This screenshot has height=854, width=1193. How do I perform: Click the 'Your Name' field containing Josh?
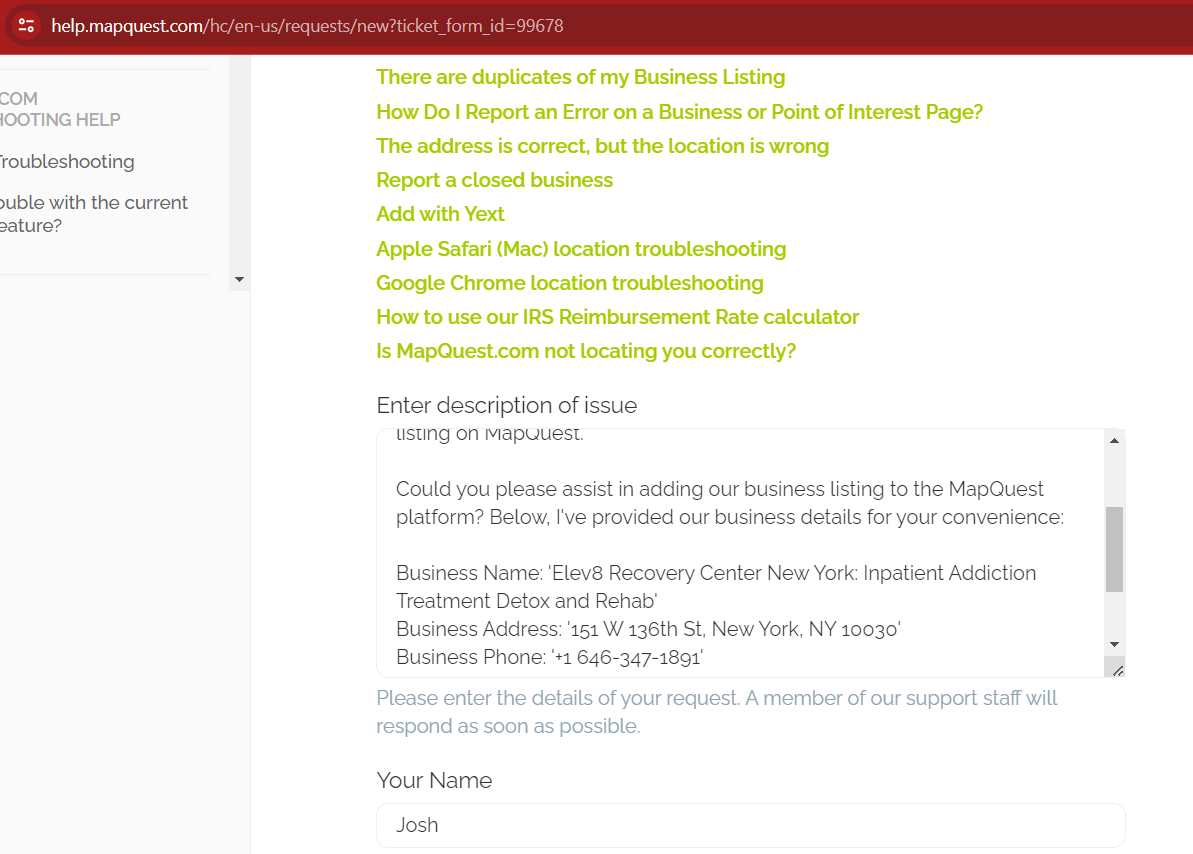(751, 825)
